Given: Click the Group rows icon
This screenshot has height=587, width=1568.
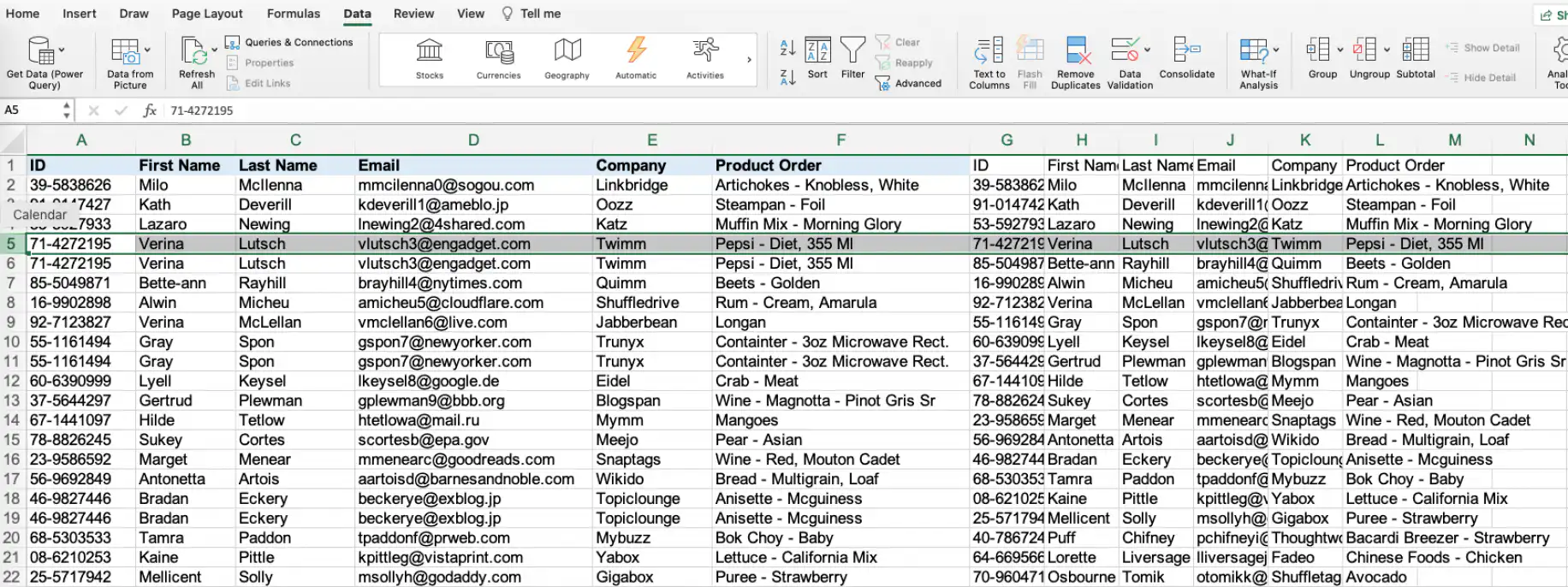Looking at the screenshot, I should click(1318, 50).
